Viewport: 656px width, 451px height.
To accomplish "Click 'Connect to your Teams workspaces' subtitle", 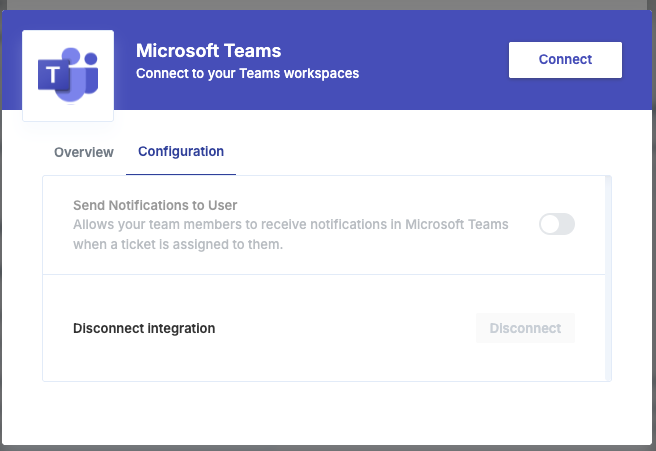I will tap(247, 74).
